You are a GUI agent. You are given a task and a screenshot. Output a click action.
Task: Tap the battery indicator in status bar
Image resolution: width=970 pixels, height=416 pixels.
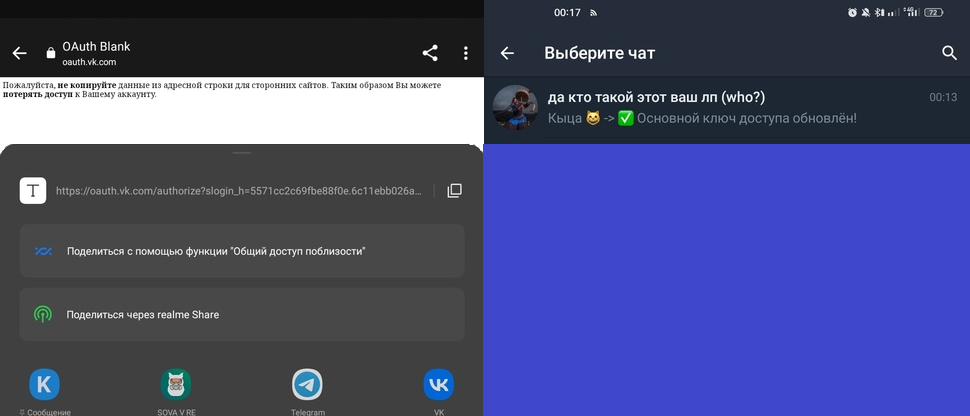click(934, 12)
